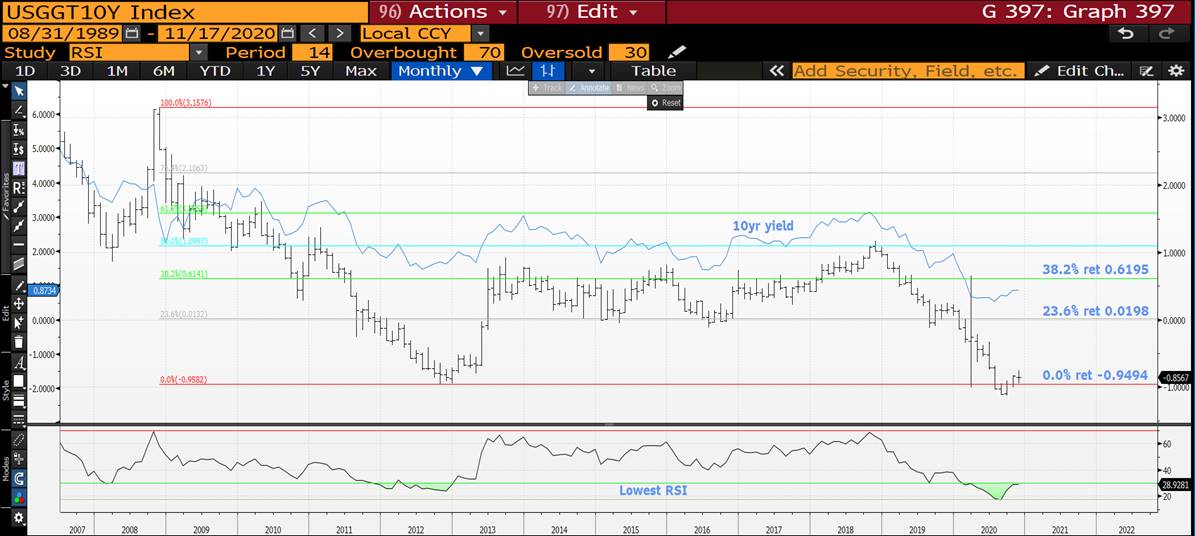Select the highlighted Fibonacci retracement tool
The width and height of the screenshot is (1195, 536).
coord(20,168)
